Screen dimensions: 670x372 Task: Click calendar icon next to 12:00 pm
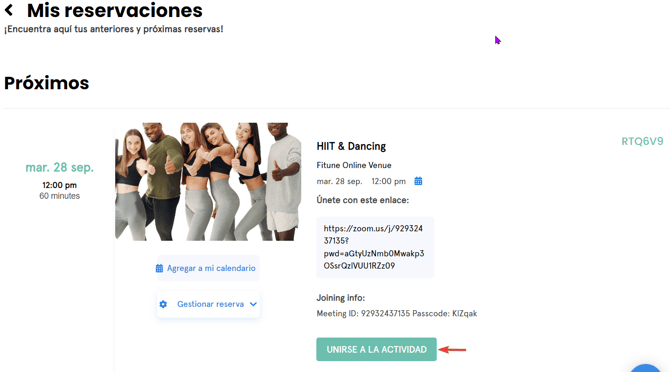pyautogui.click(x=418, y=181)
